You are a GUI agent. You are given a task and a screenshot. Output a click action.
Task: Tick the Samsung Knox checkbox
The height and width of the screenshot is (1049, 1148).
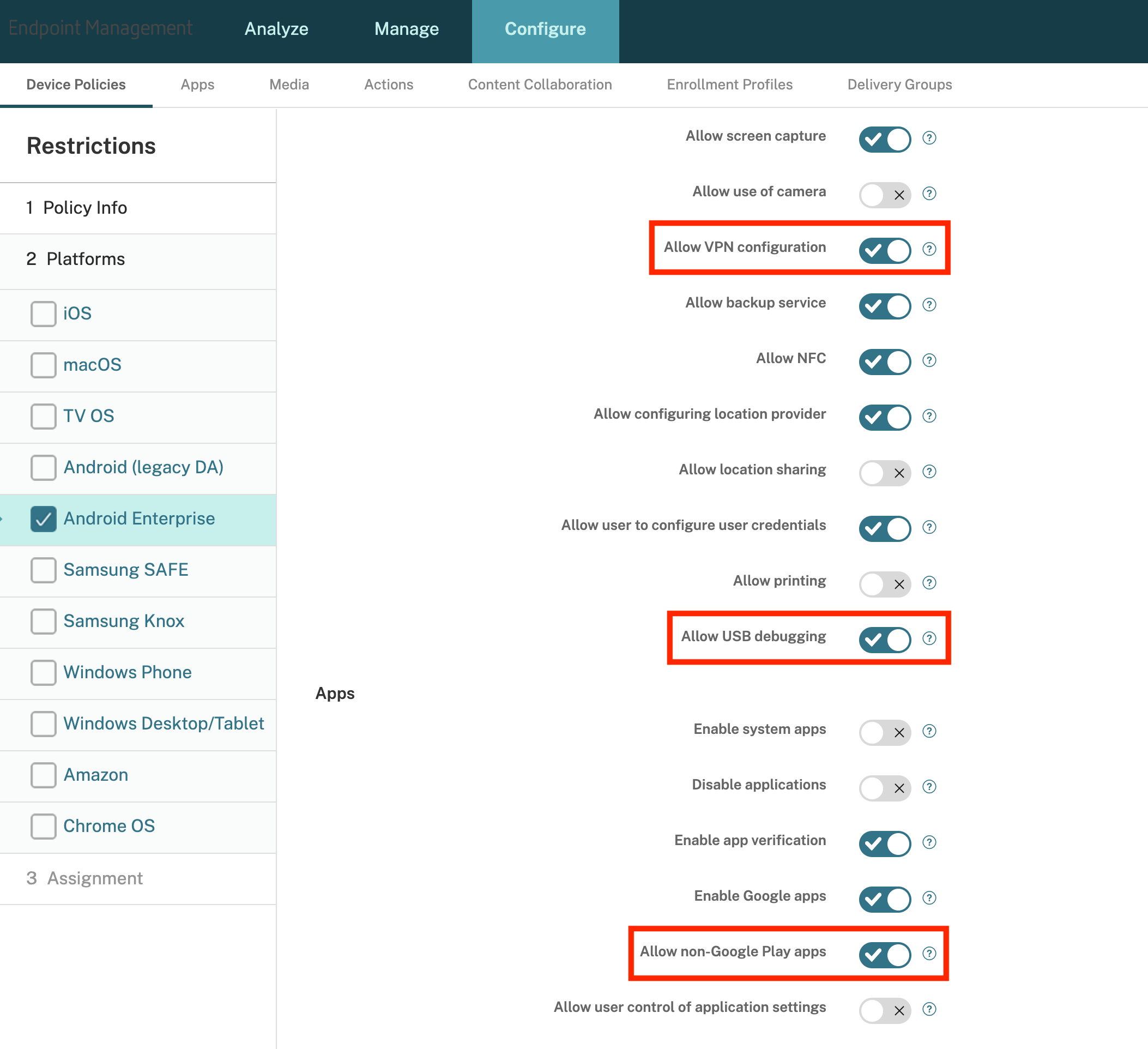click(x=43, y=622)
